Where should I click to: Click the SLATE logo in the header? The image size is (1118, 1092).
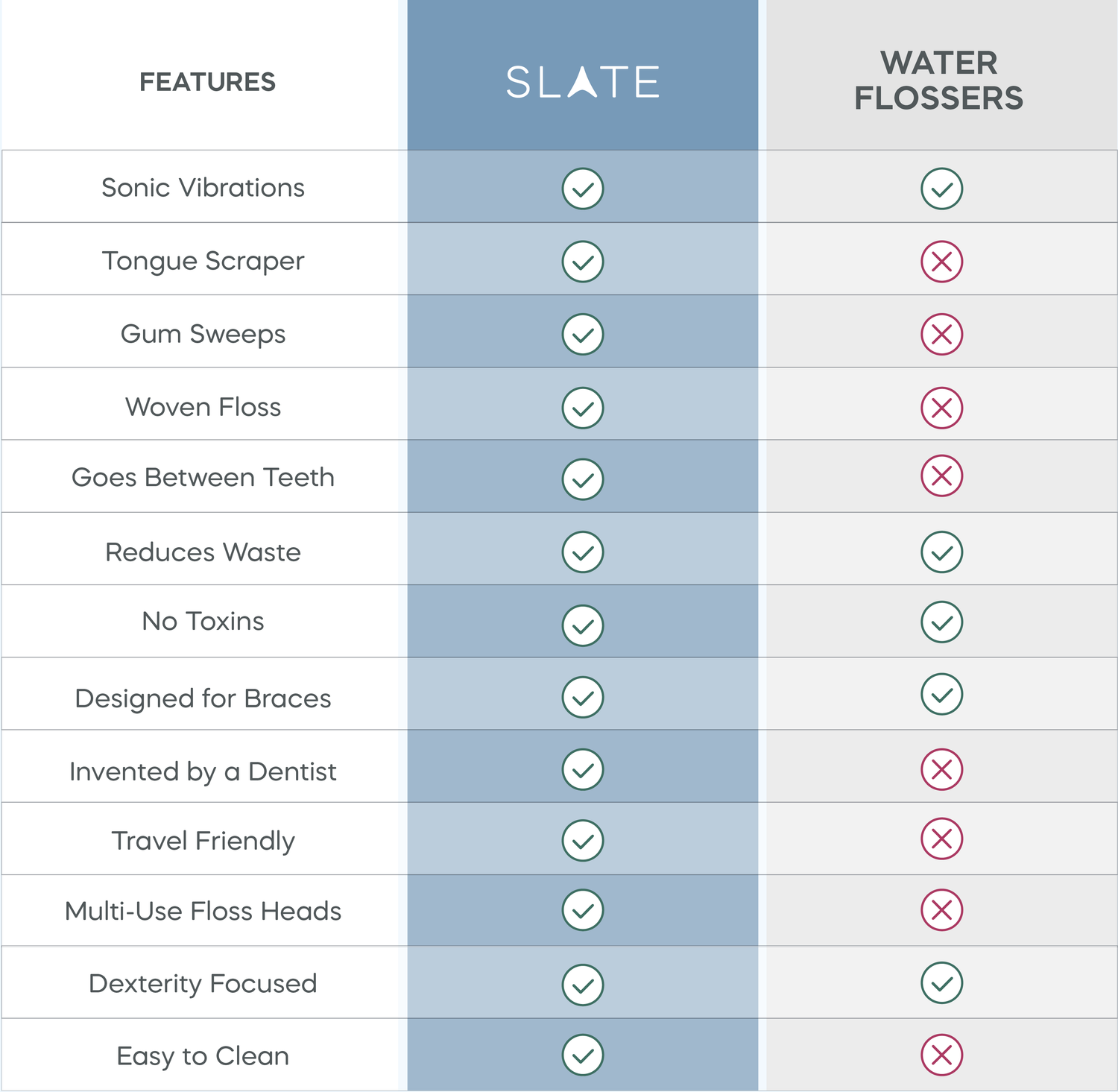tap(582, 82)
